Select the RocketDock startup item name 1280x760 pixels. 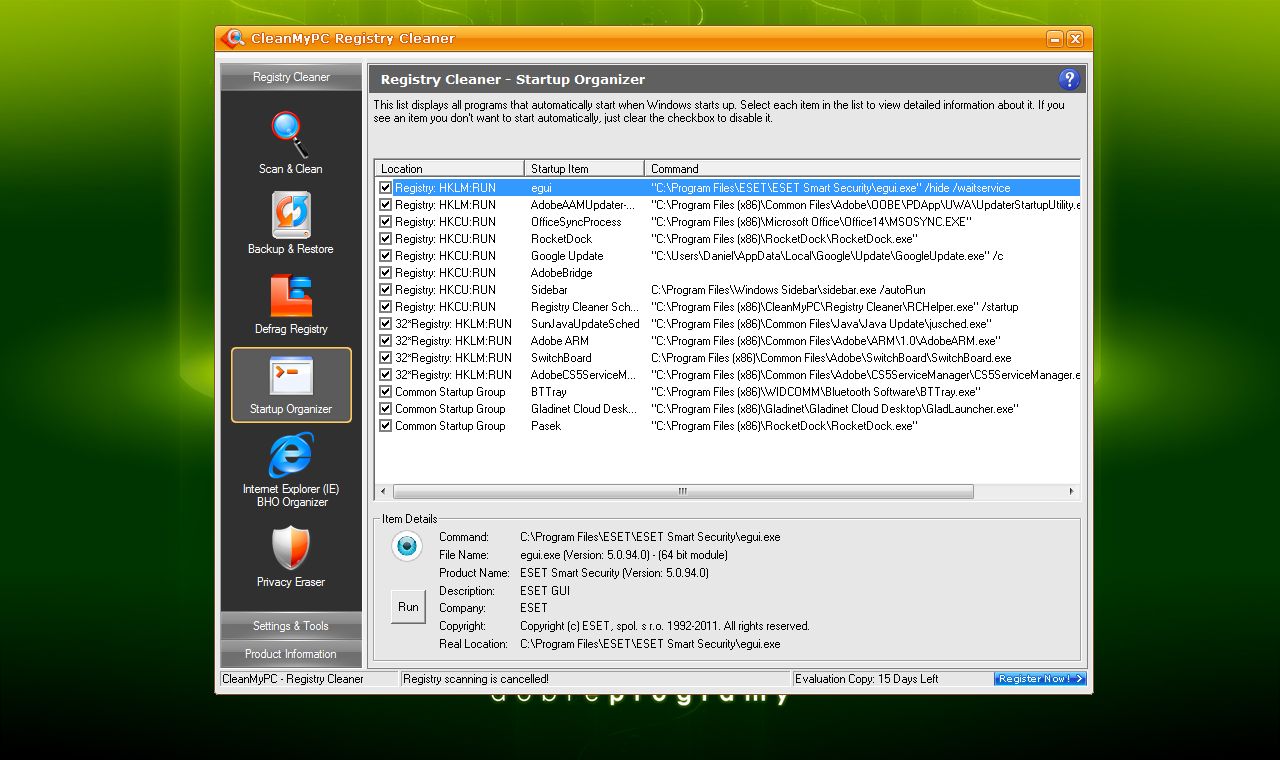(x=561, y=239)
